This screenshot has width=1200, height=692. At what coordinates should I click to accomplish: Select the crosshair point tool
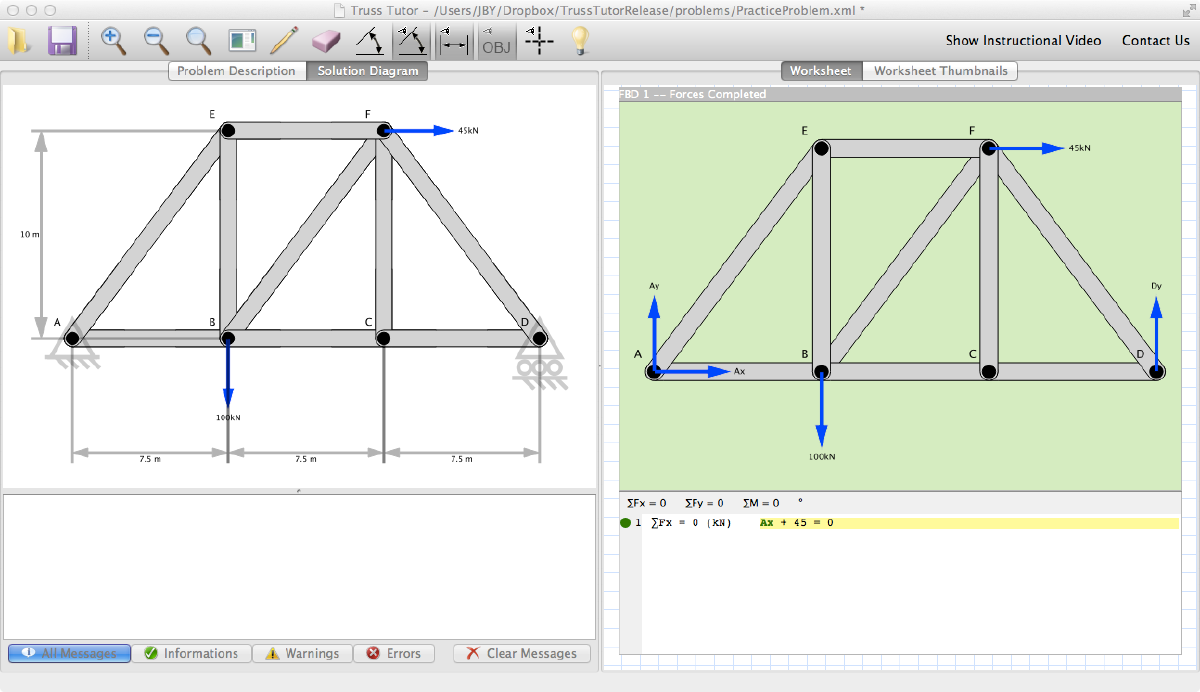538,41
